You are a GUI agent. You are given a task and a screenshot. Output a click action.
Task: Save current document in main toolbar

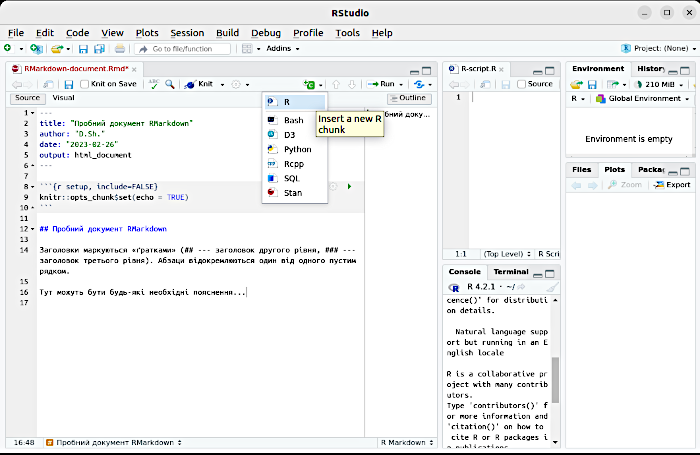(83, 49)
